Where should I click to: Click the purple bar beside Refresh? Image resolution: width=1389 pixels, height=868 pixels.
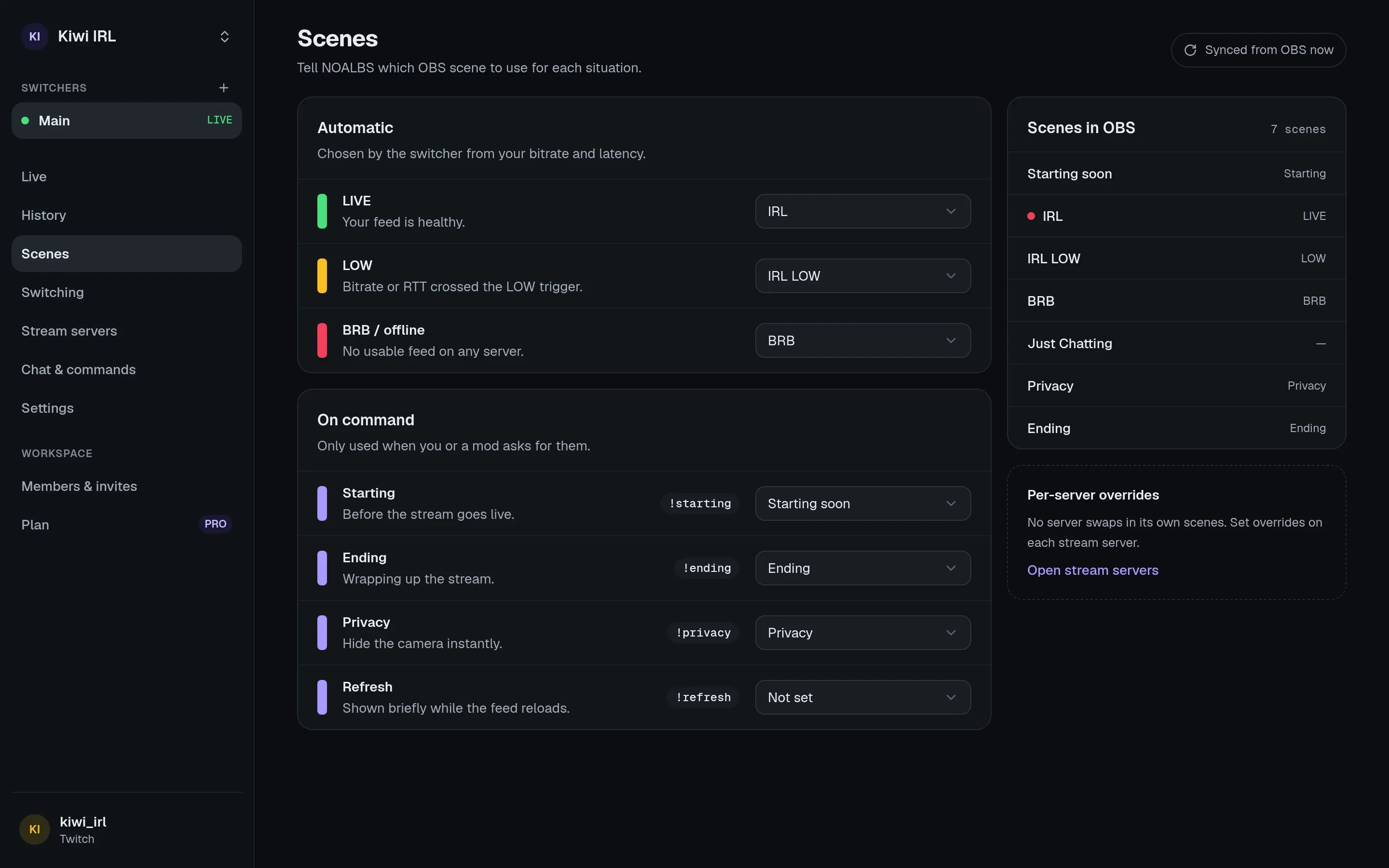(322, 697)
